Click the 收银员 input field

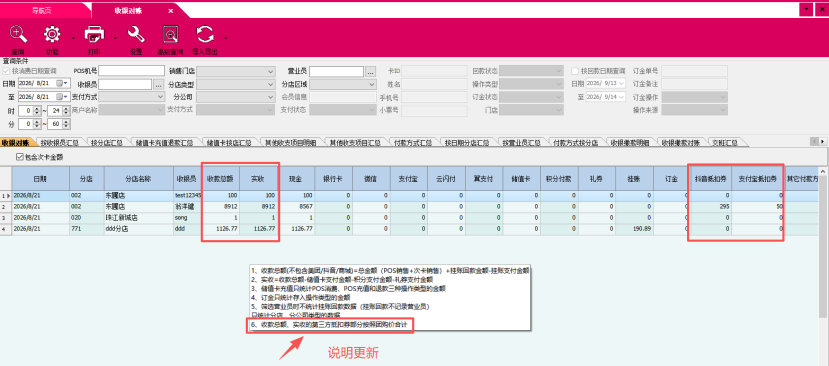coord(125,84)
